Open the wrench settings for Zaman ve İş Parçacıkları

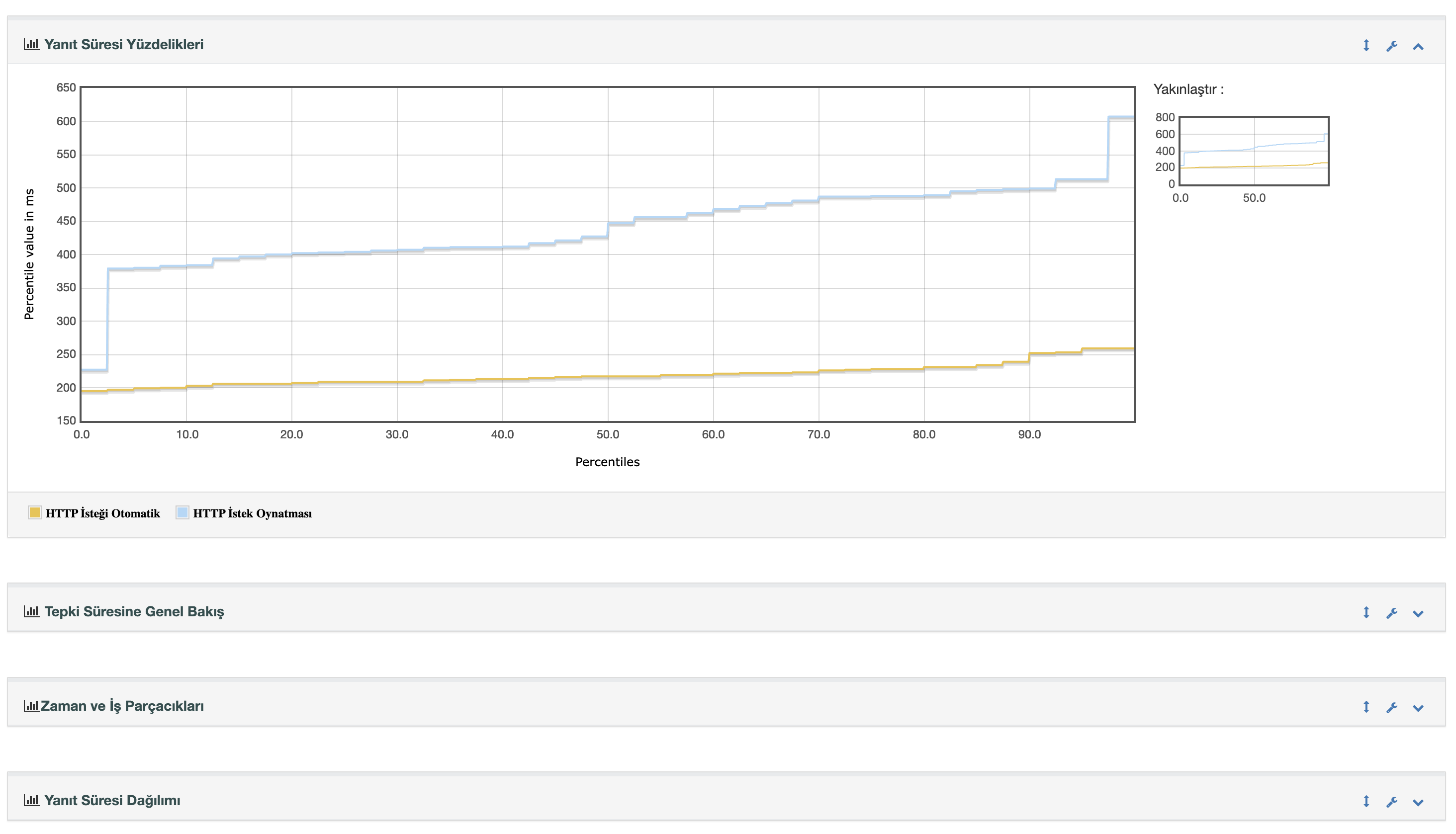tap(1392, 707)
